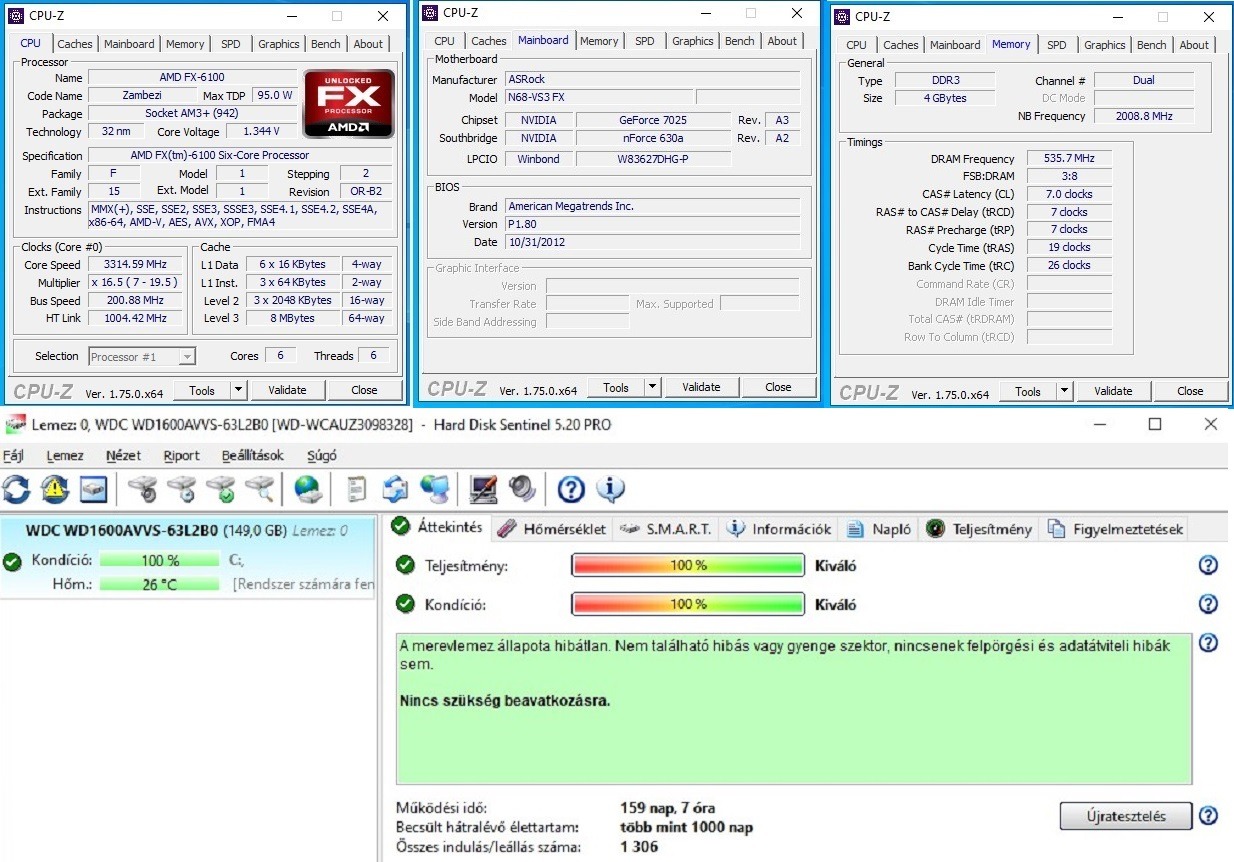Image resolution: width=1234 pixels, height=862 pixels.
Task: Open Caches tab in CPU-Z CPU window
Action: (75, 44)
